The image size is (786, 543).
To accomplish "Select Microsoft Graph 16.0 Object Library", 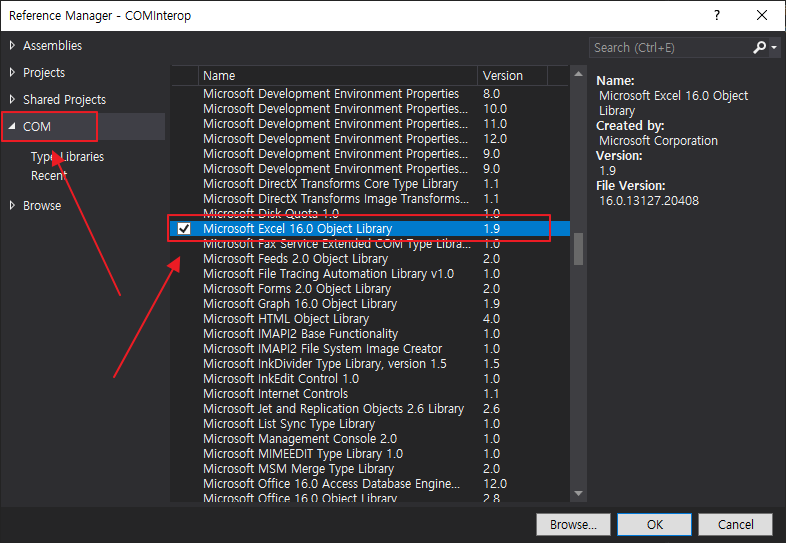I will coord(369,304).
